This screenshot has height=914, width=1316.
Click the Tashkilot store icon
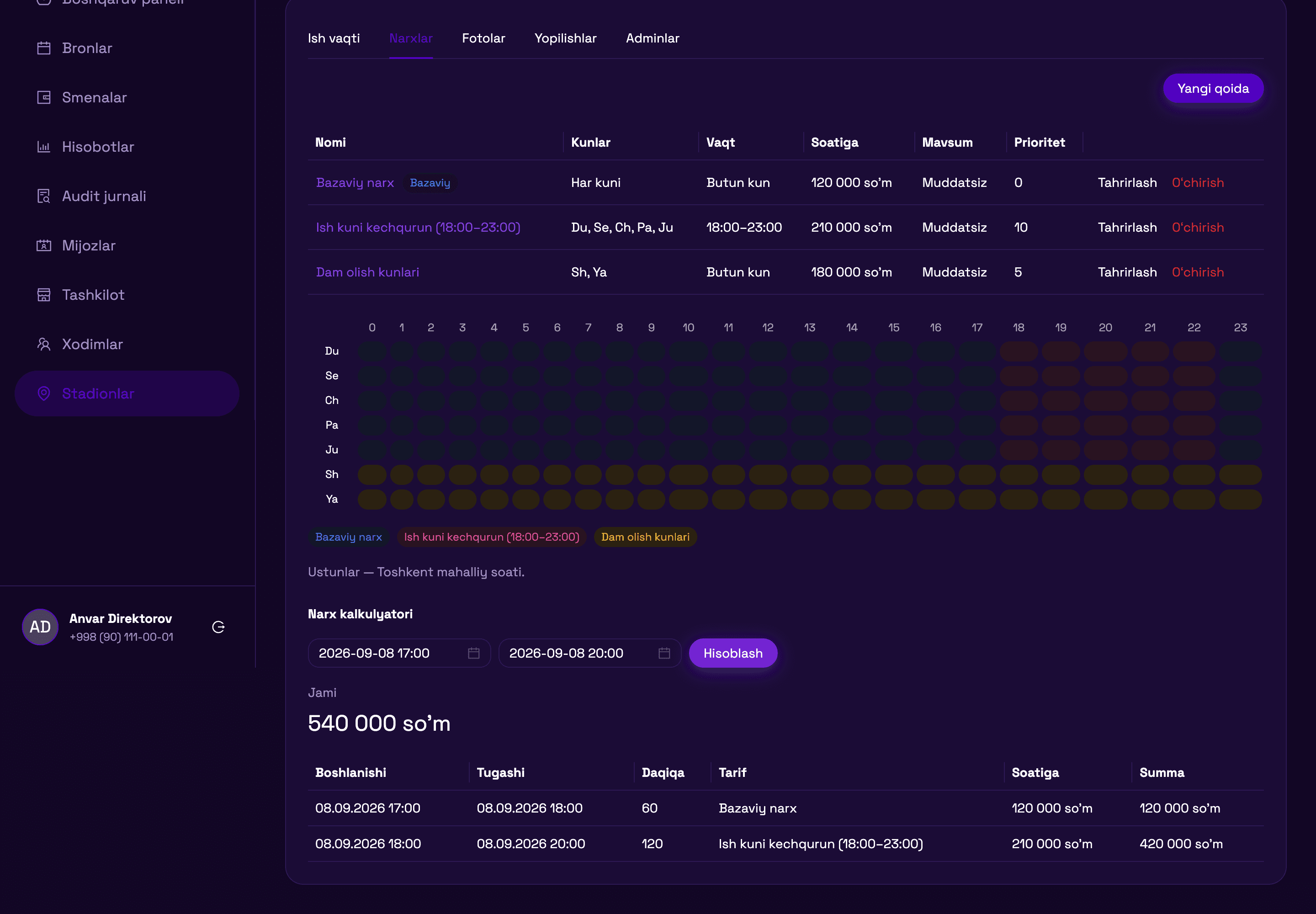[x=43, y=295]
